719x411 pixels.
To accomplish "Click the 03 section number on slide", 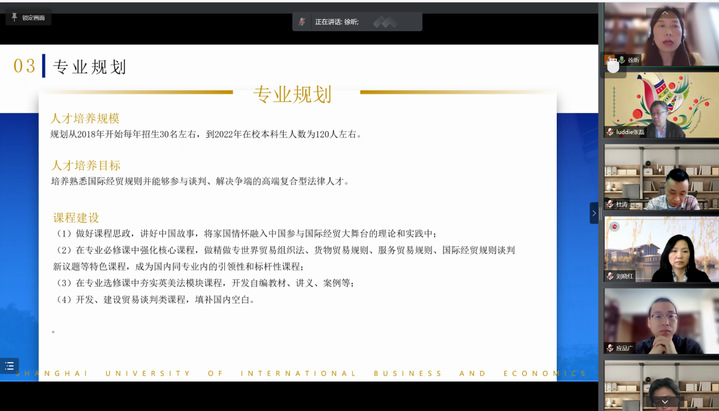I will click(x=24, y=66).
